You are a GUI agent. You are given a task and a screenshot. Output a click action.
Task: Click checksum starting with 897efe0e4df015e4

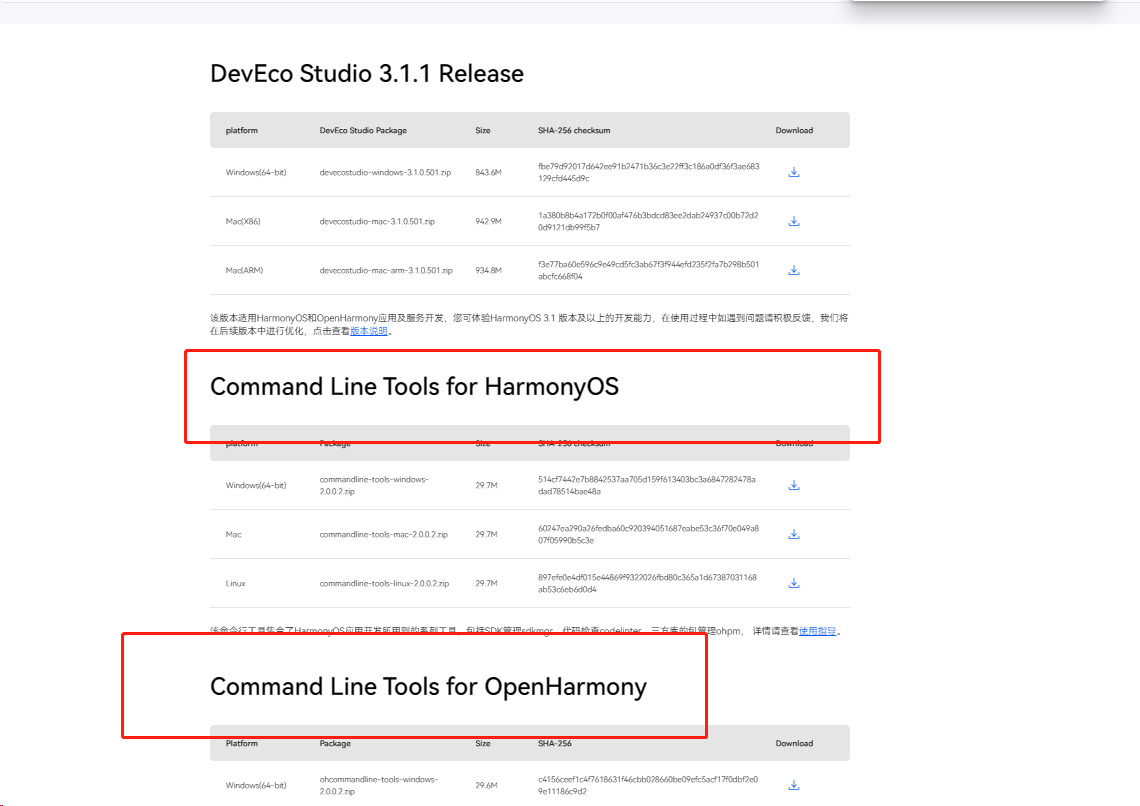pyautogui.click(x=647, y=583)
